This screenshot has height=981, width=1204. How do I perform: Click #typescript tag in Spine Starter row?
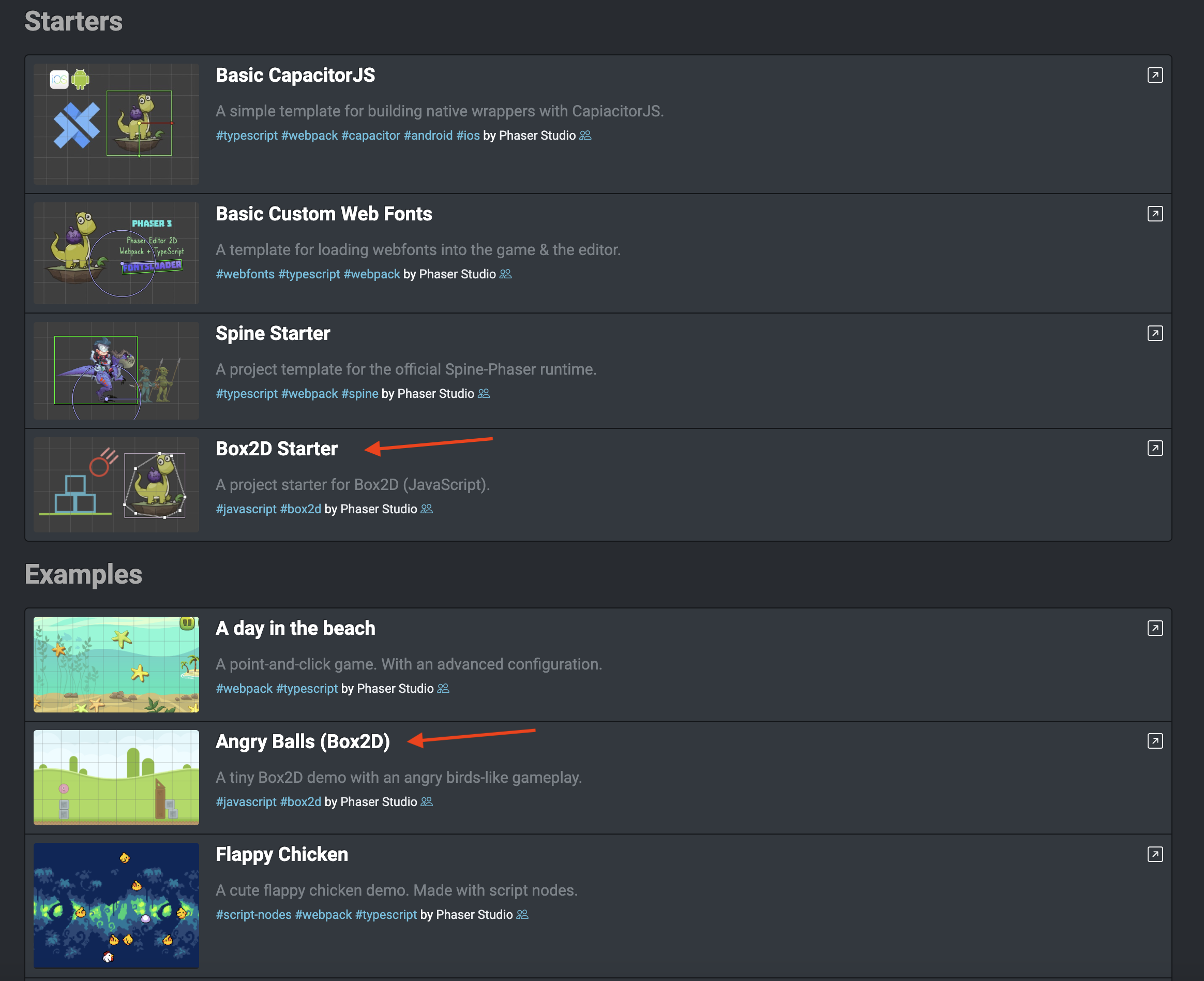coord(247,393)
